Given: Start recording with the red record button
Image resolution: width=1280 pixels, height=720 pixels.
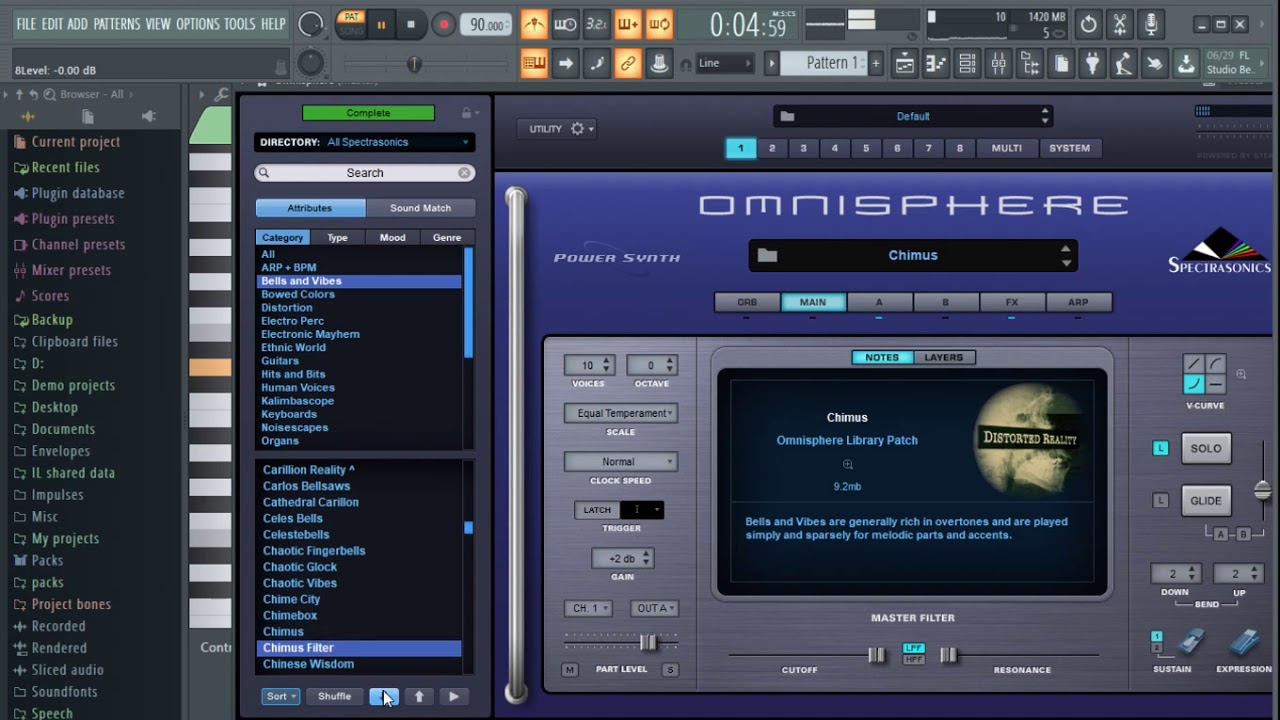Looking at the screenshot, I should 443,25.
